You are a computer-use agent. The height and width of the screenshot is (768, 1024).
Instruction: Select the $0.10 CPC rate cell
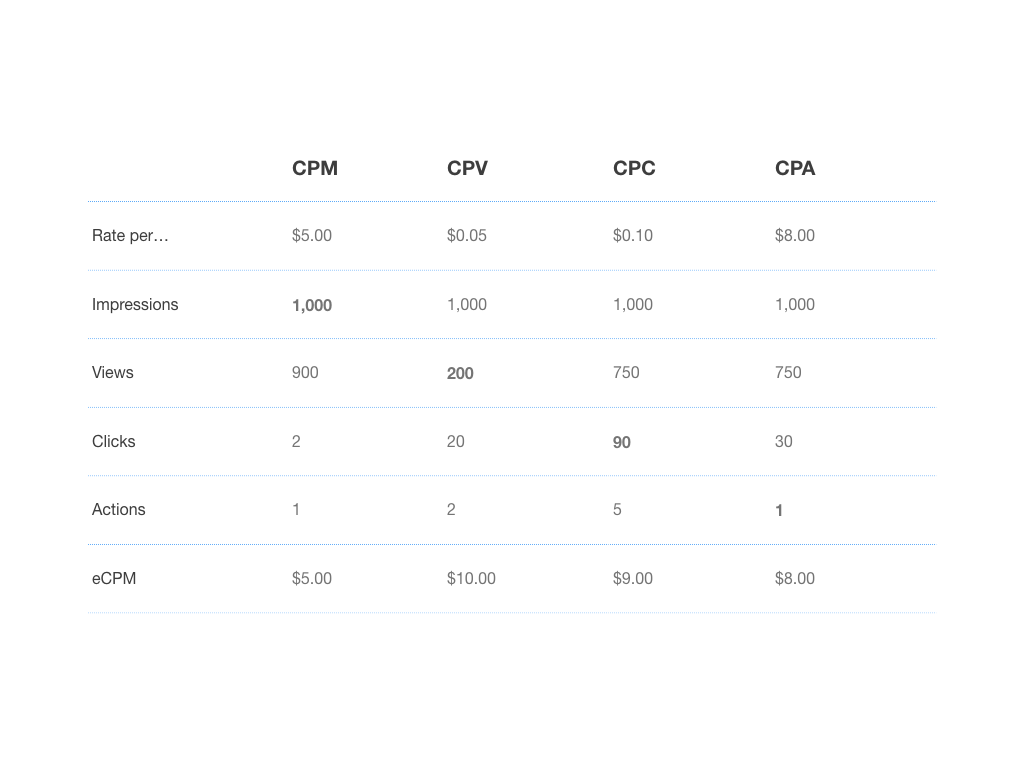coord(632,236)
